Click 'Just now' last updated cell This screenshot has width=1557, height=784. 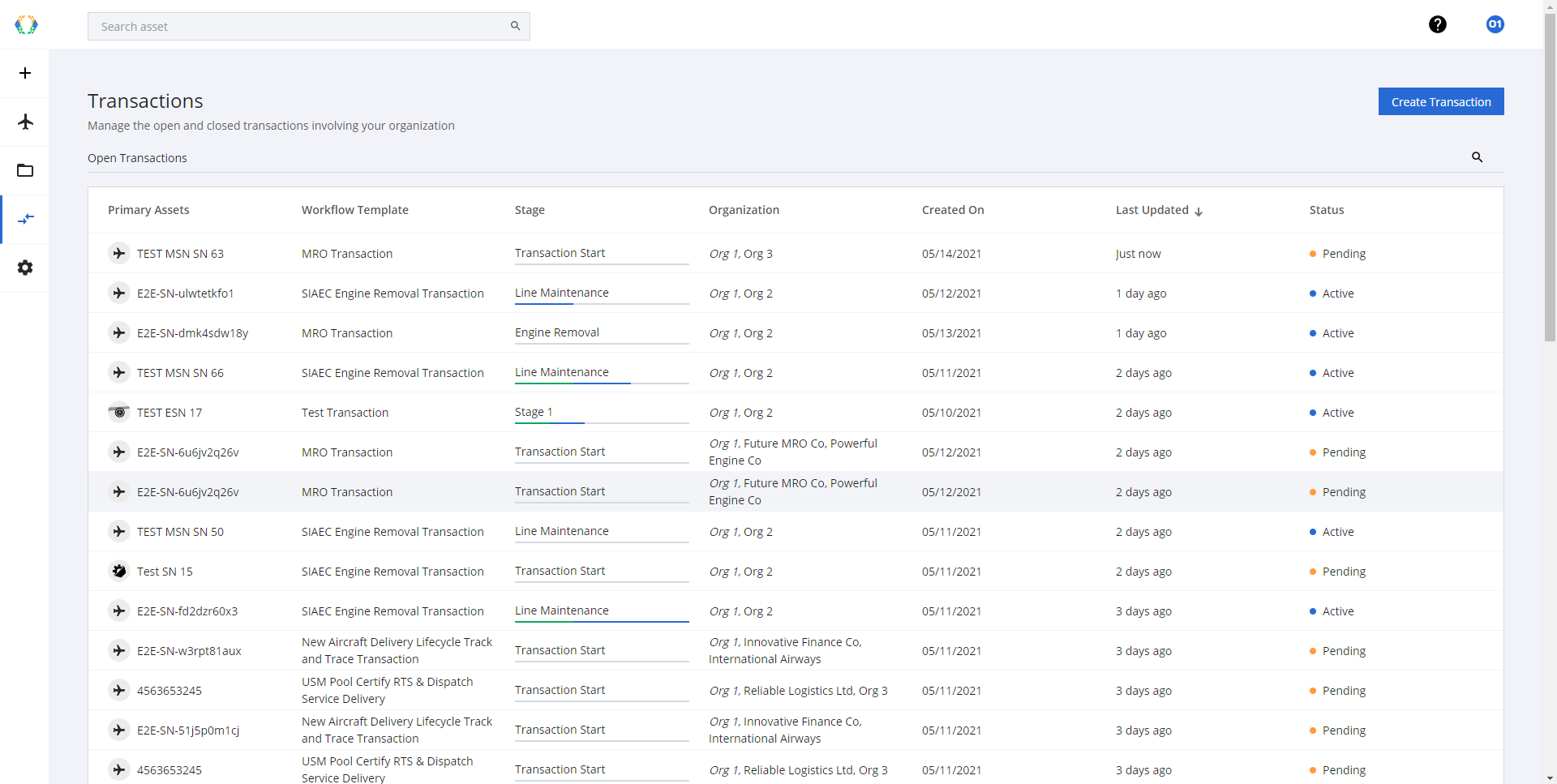[1138, 254]
